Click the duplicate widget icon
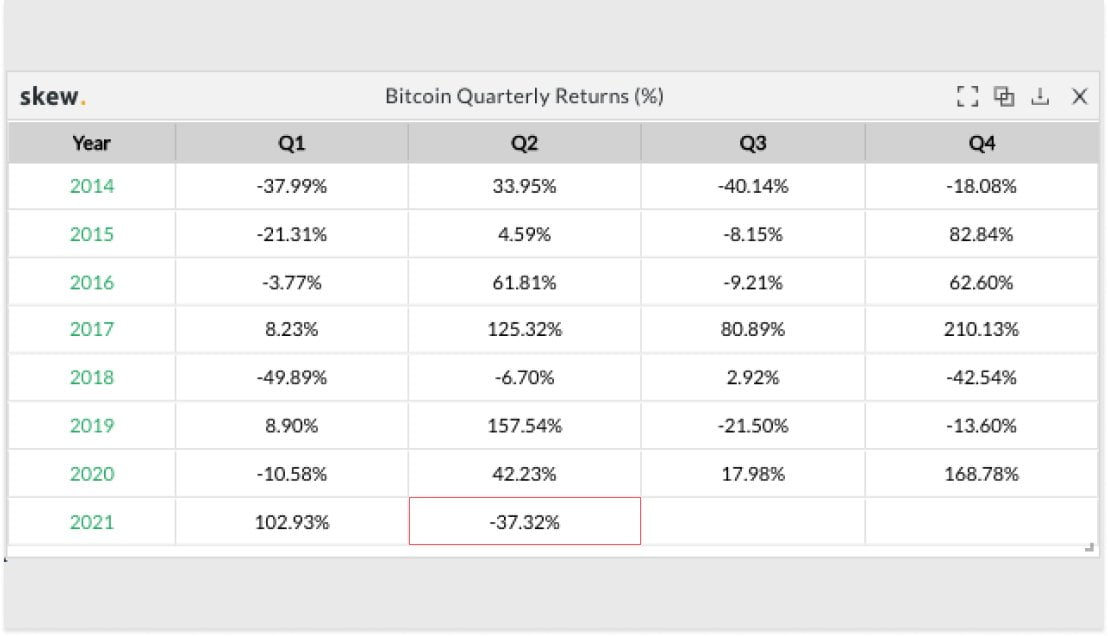This screenshot has width=1108, height=636. point(1003,96)
